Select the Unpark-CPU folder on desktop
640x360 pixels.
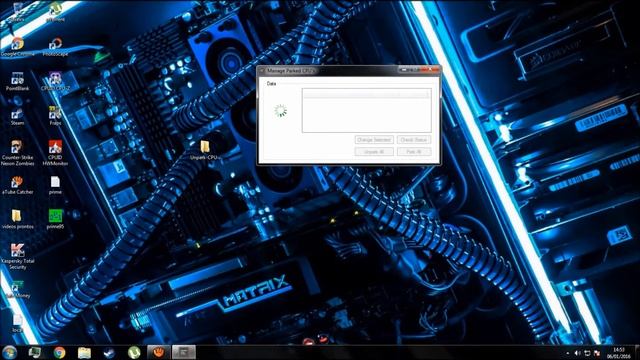(x=205, y=150)
